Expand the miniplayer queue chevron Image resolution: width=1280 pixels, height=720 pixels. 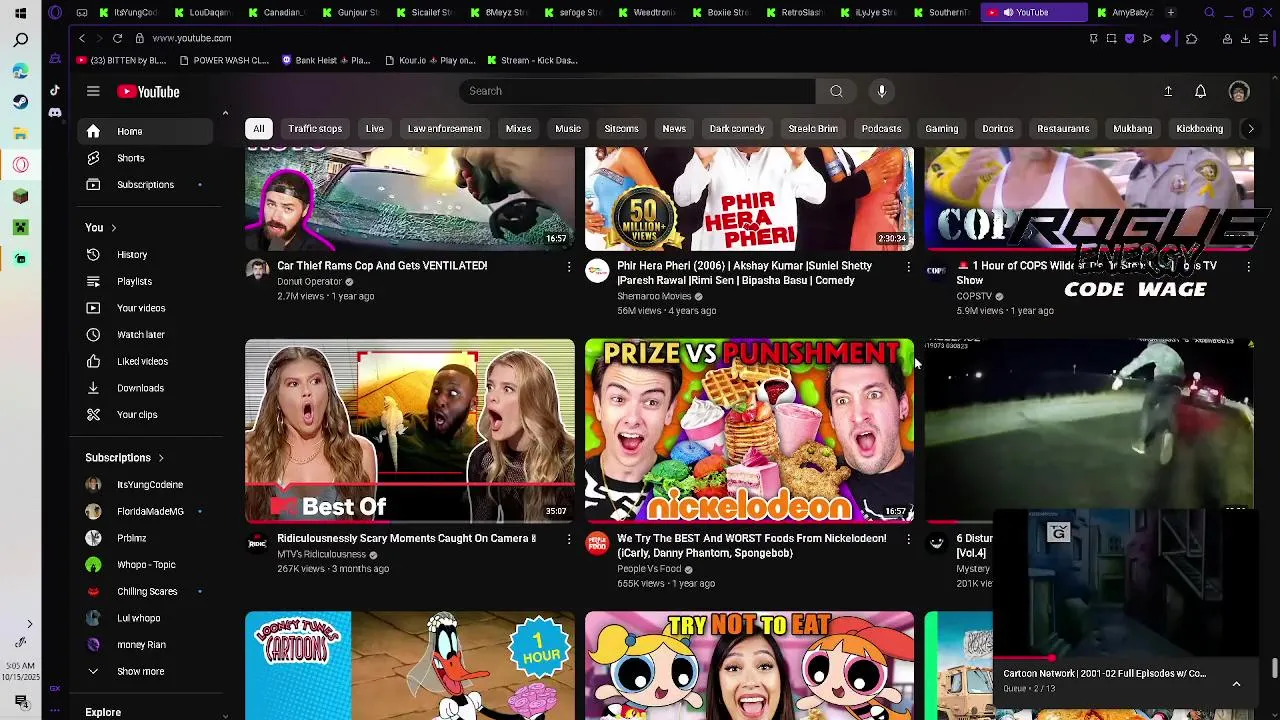(x=1236, y=683)
